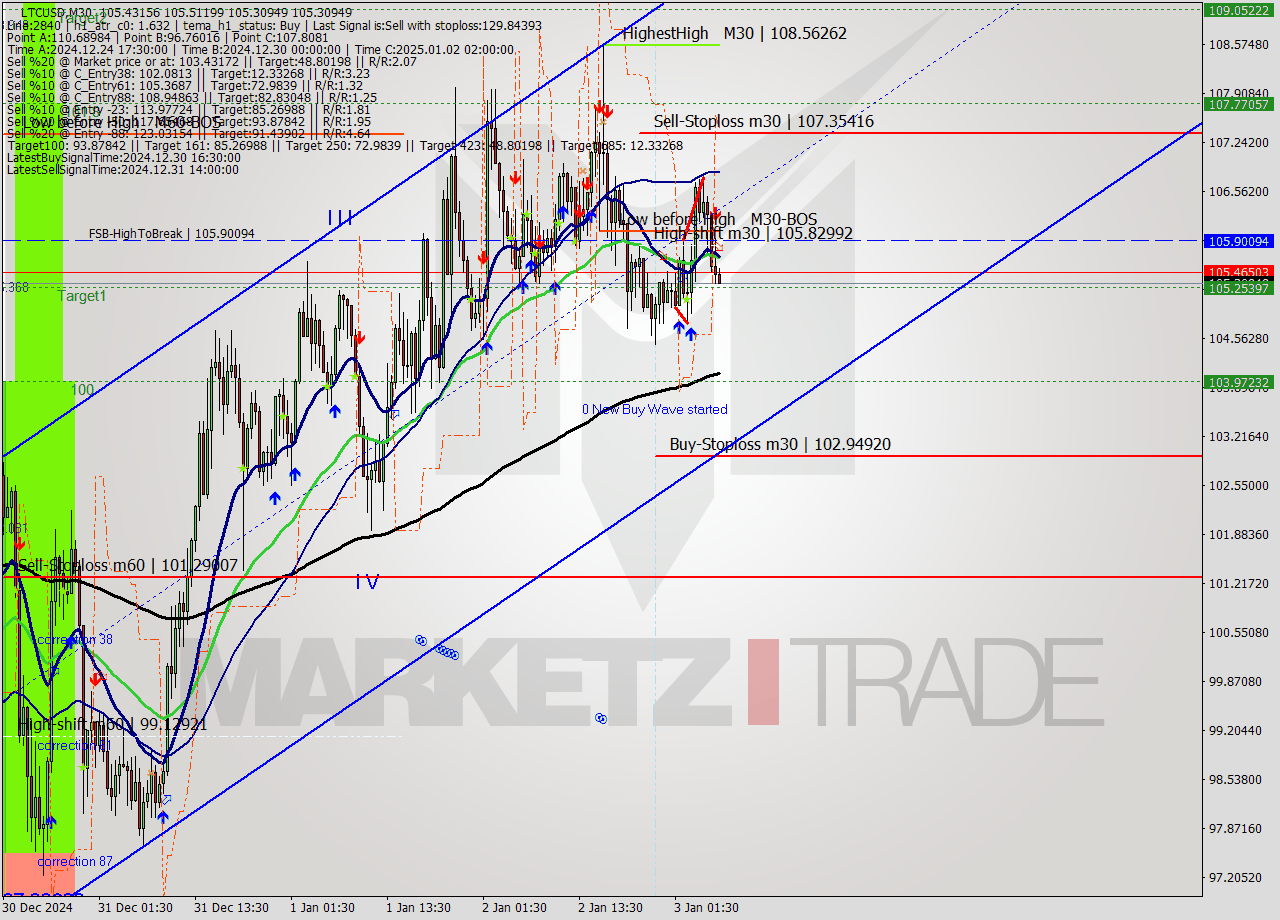Click the 1 Jan 13:30 time axis label

pyautogui.click(x=419, y=908)
